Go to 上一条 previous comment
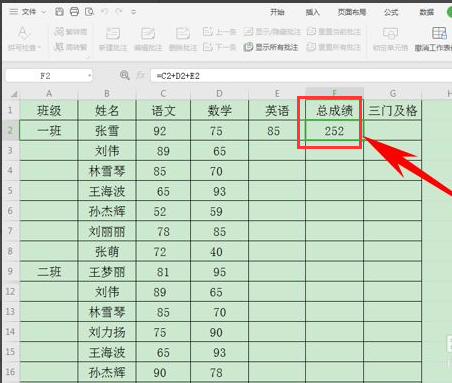Image resolution: width=452 pixels, height=383 pixels. tap(219, 32)
